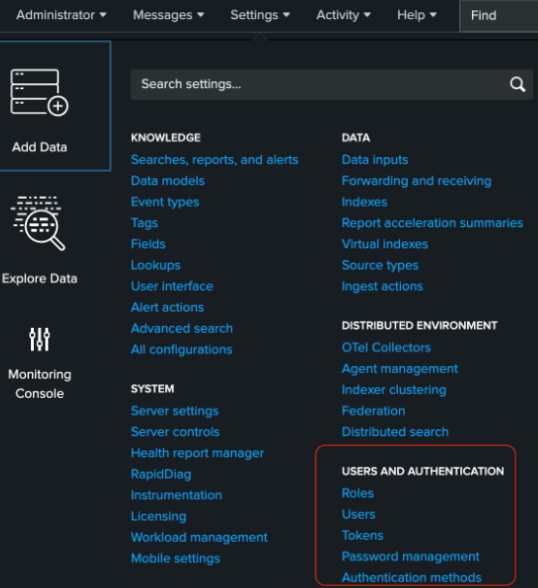538x588 pixels.
Task: Focus the Find box in top bar
Action: point(499,15)
